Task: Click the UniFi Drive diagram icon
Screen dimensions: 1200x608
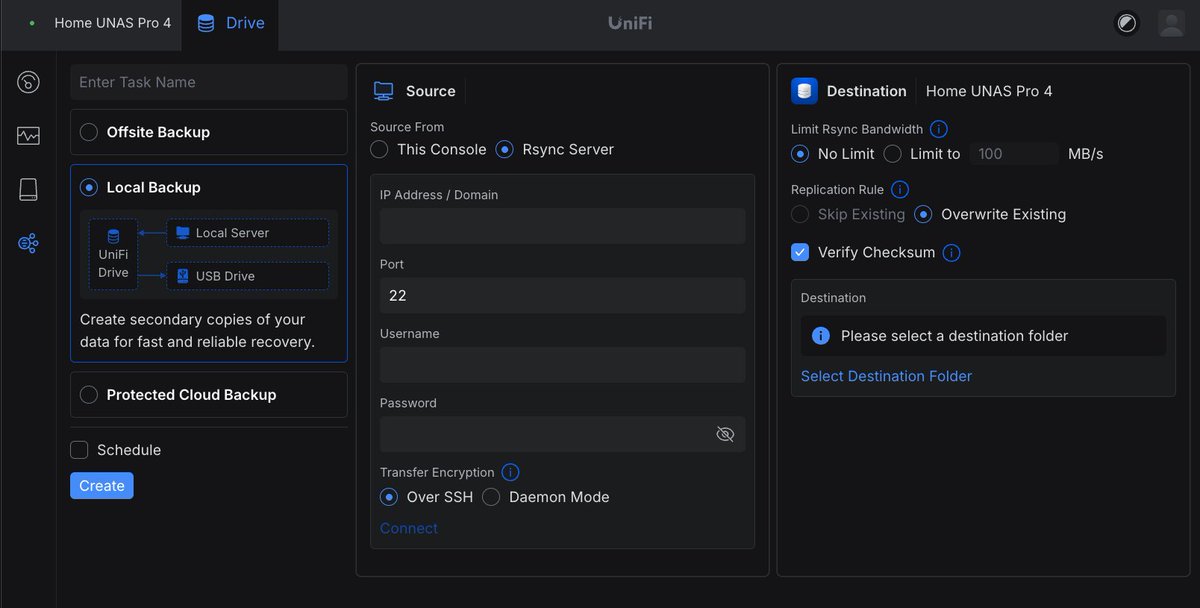Action: click(113, 255)
